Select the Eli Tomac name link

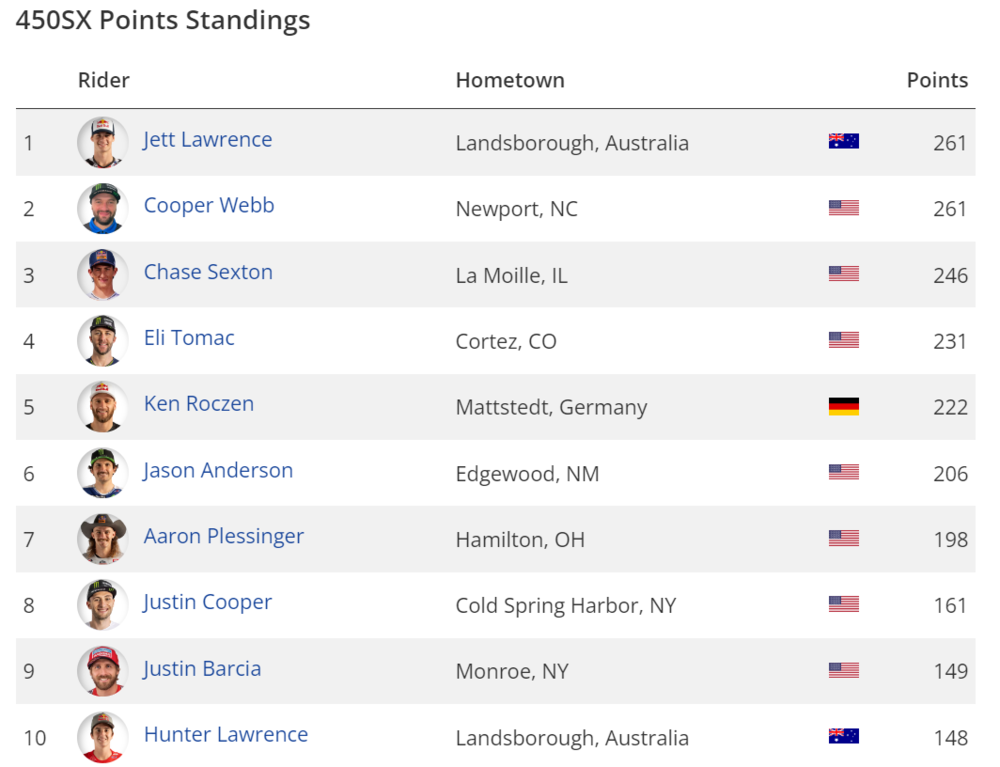(189, 337)
